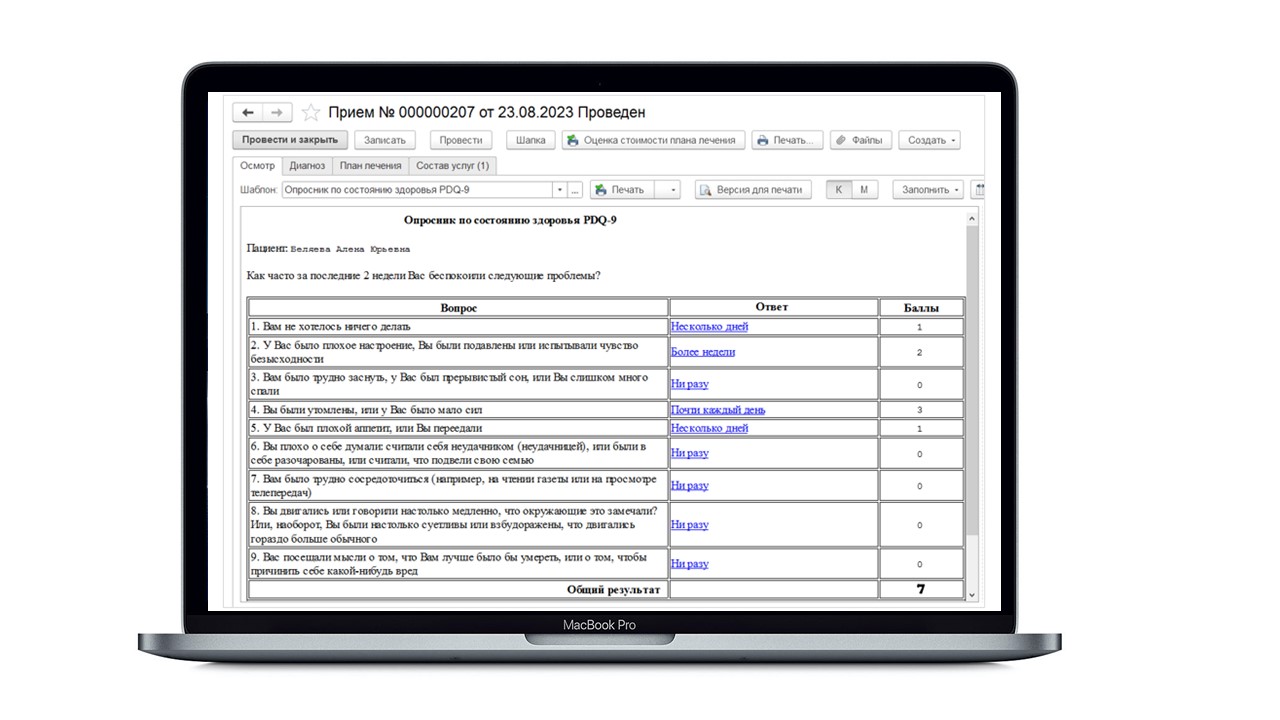Click the 'Вопрос' column header

(x=458, y=308)
